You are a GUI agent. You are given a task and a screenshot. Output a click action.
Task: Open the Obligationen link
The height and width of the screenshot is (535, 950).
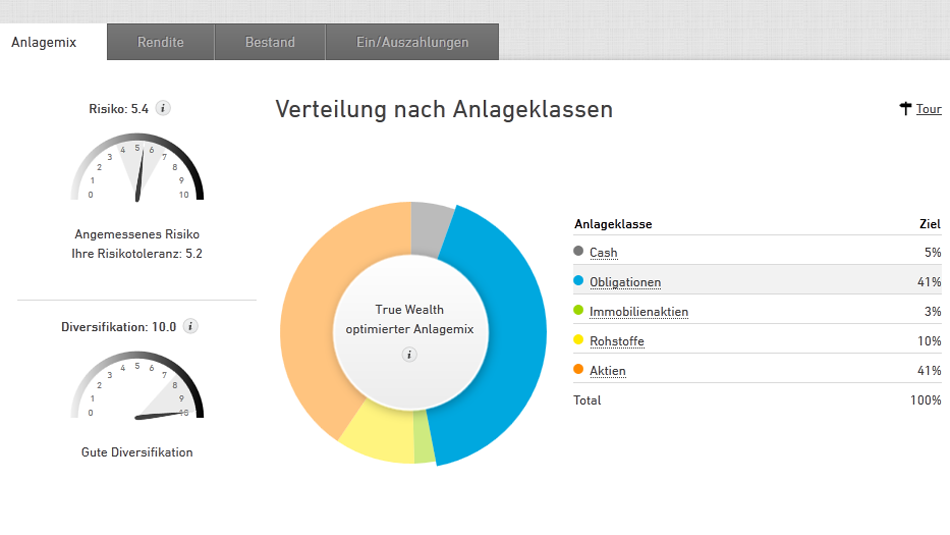click(625, 282)
